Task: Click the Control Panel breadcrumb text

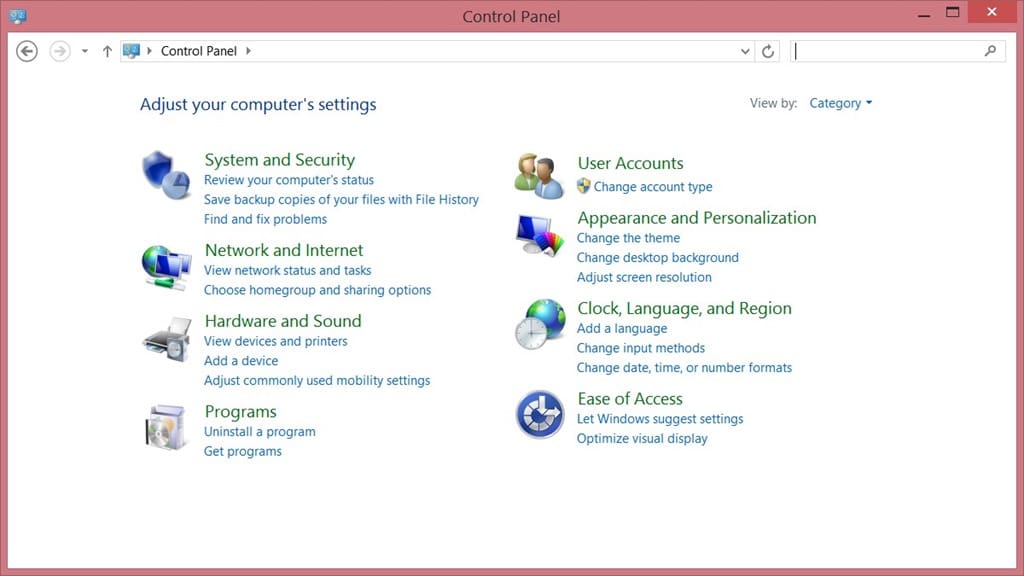Action: pyautogui.click(x=199, y=51)
